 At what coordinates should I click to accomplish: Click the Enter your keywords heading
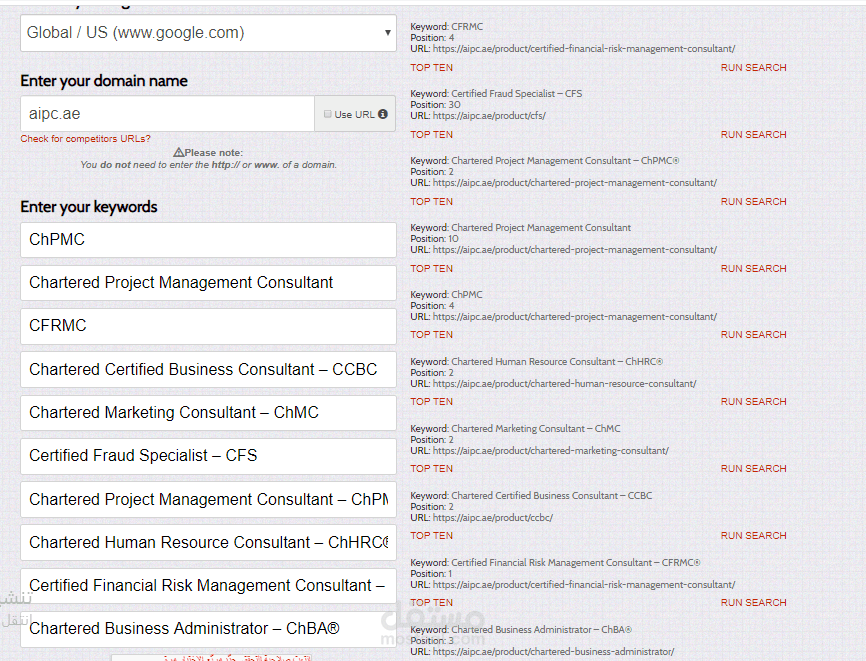click(89, 207)
